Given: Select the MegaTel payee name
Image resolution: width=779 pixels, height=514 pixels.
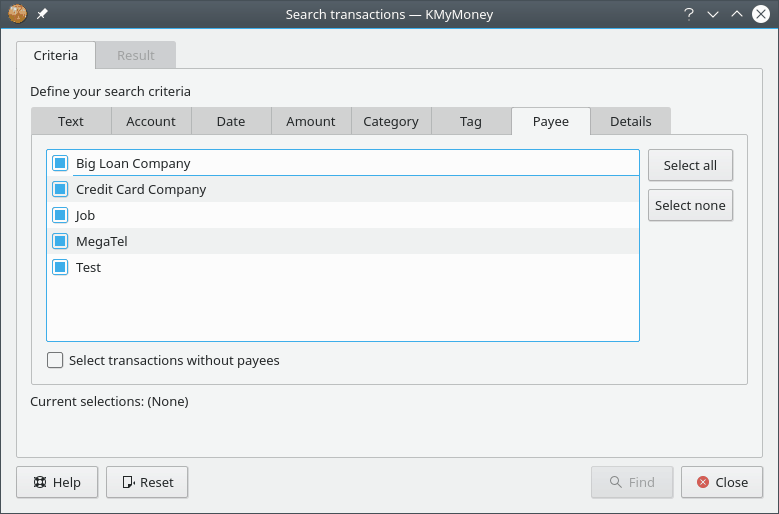Looking at the screenshot, I should tap(102, 241).
